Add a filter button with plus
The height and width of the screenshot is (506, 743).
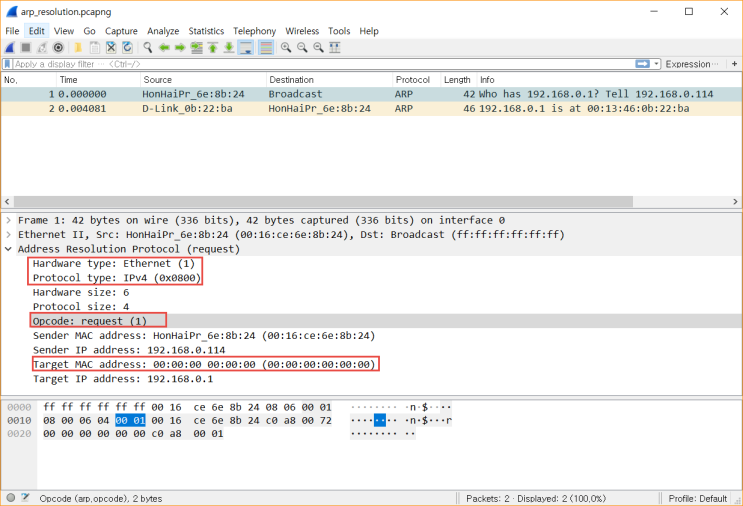tap(734, 64)
